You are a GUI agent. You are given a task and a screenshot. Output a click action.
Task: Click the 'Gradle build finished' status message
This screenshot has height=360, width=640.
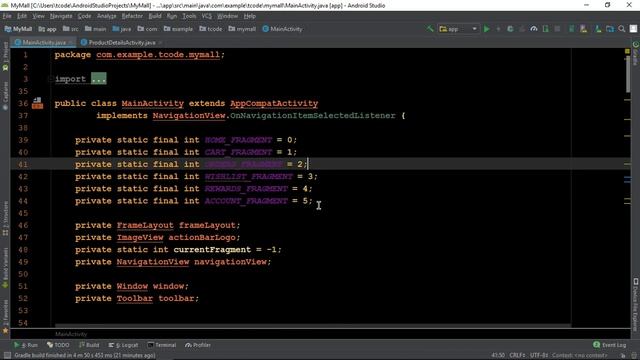click(85, 356)
